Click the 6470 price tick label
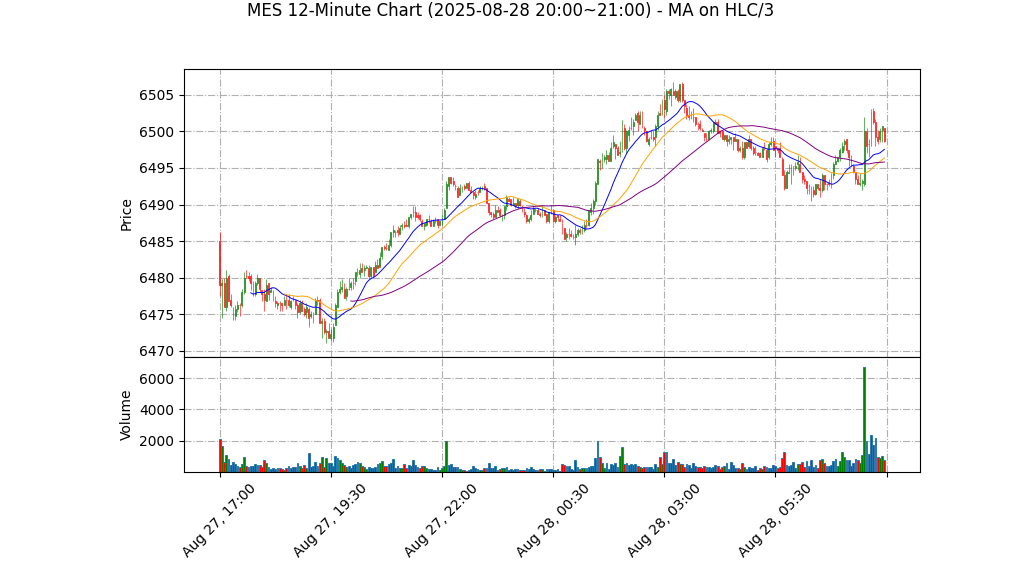 [x=156, y=351]
